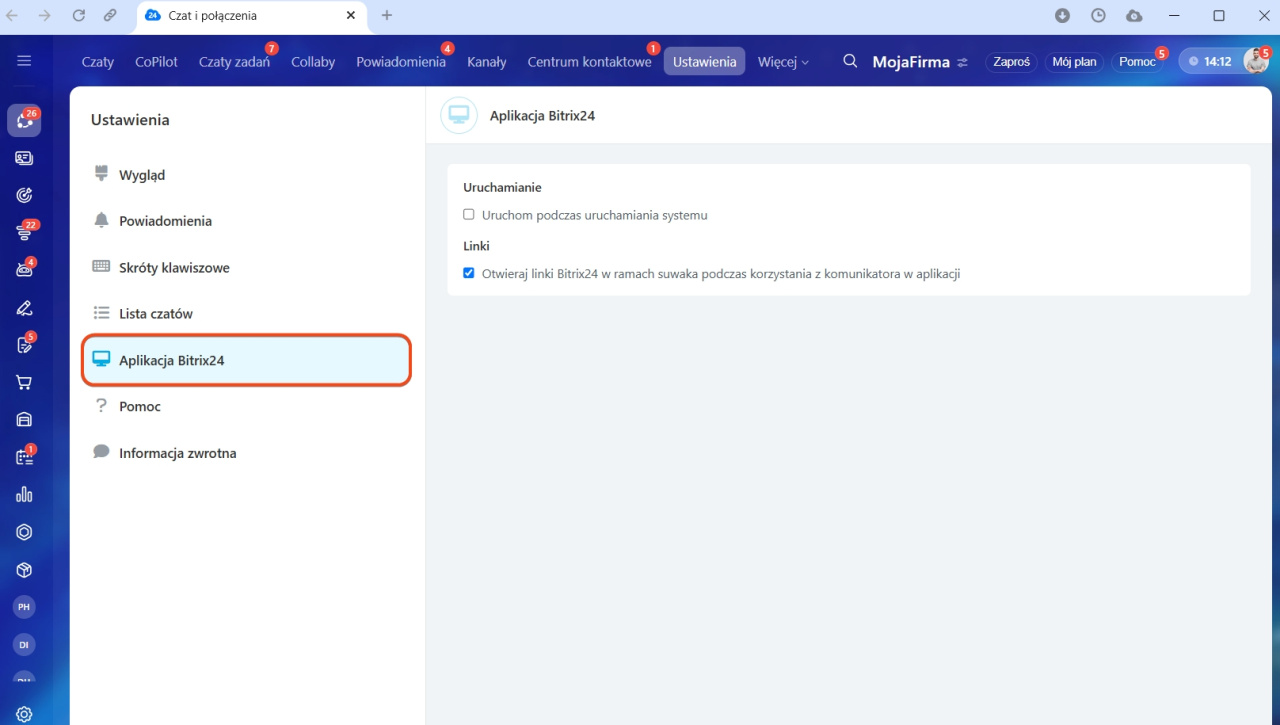Viewport: 1280px width, 725px height.
Task: Click the download icon in title bar
Action: pyautogui.click(x=1062, y=15)
